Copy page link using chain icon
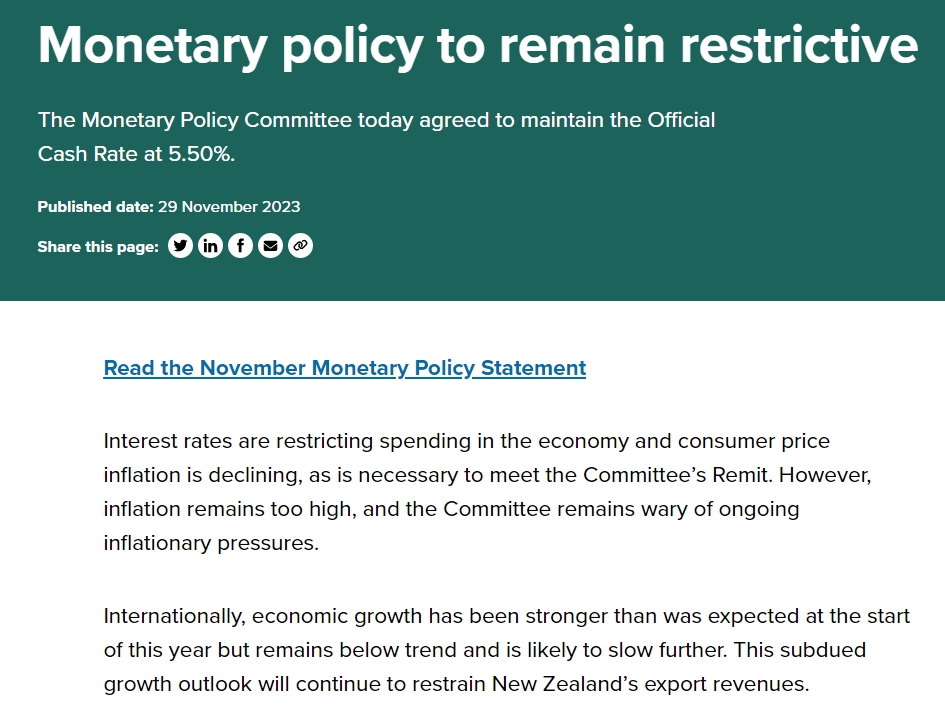 click(300, 246)
